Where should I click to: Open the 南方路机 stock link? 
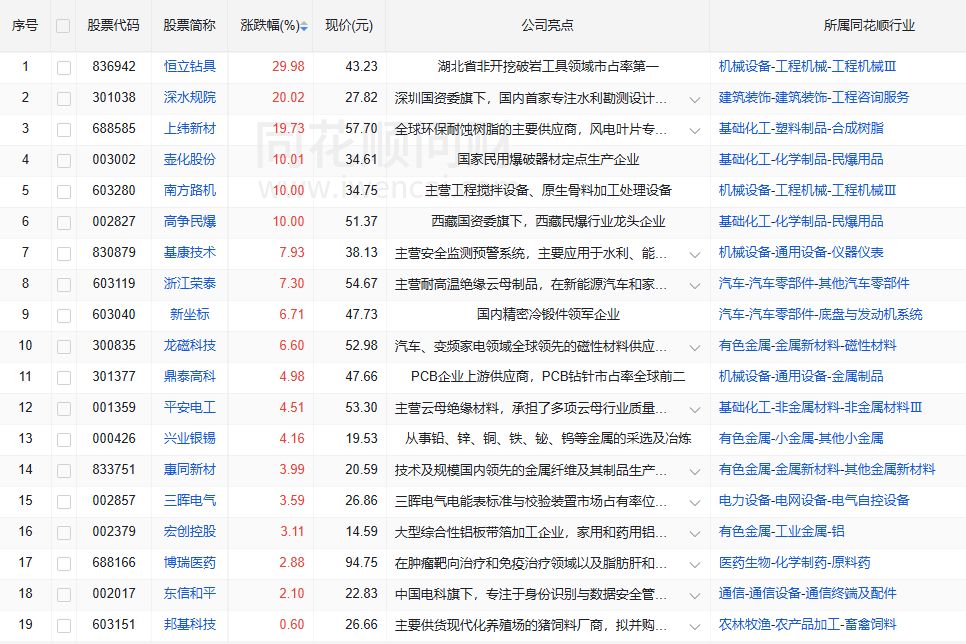tap(190, 190)
